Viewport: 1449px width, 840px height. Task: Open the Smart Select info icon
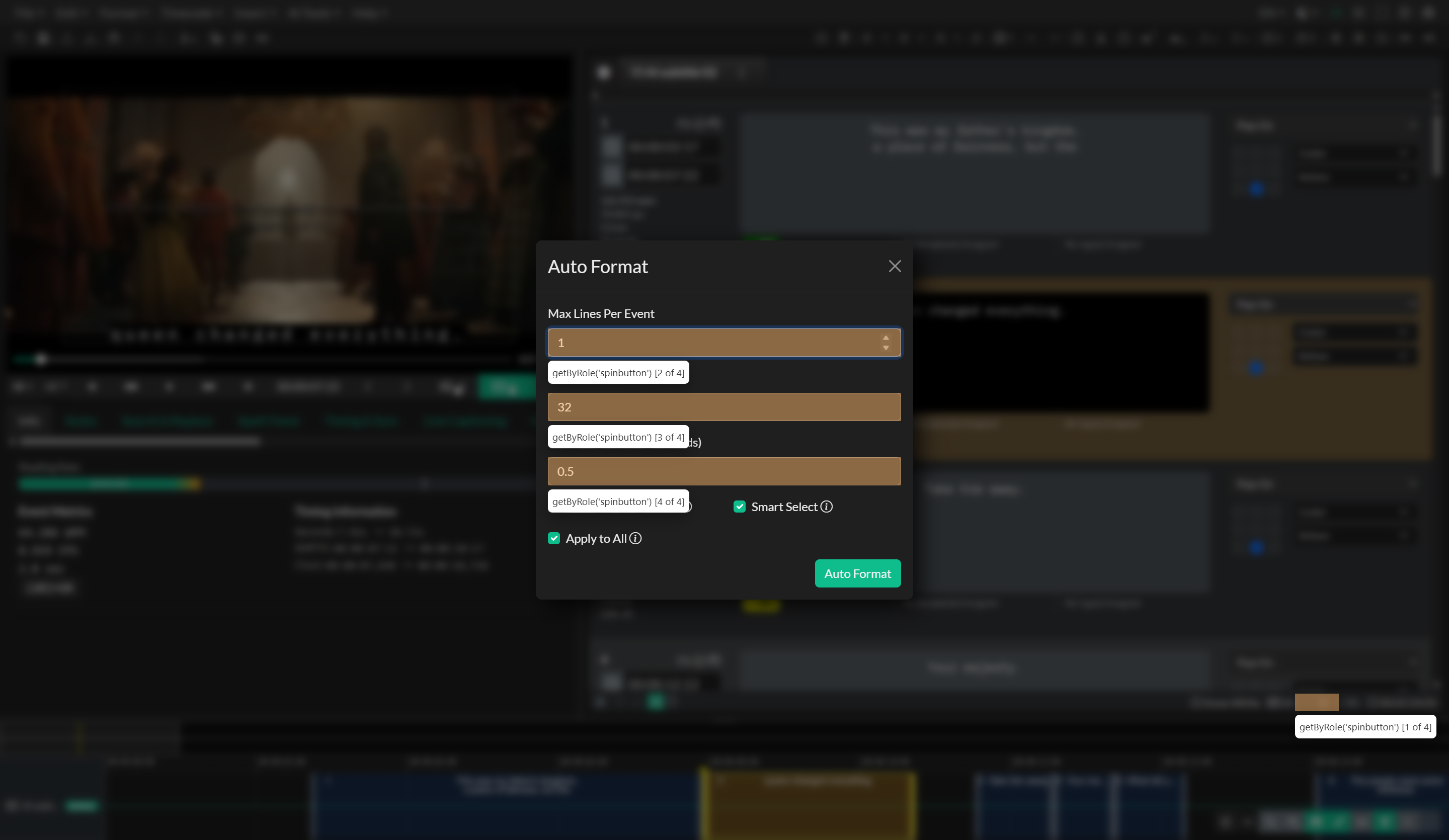(x=826, y=507)
